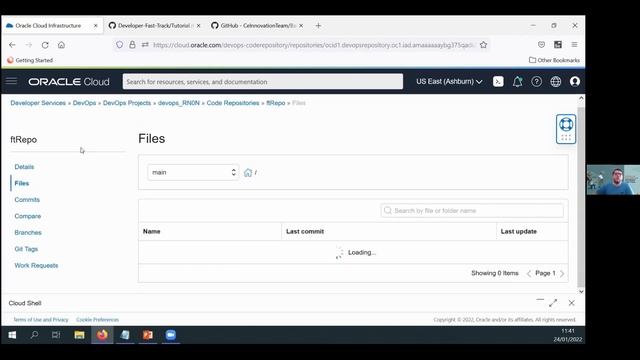Click the Name column header

pyautogui.click(x=151, y=231)
